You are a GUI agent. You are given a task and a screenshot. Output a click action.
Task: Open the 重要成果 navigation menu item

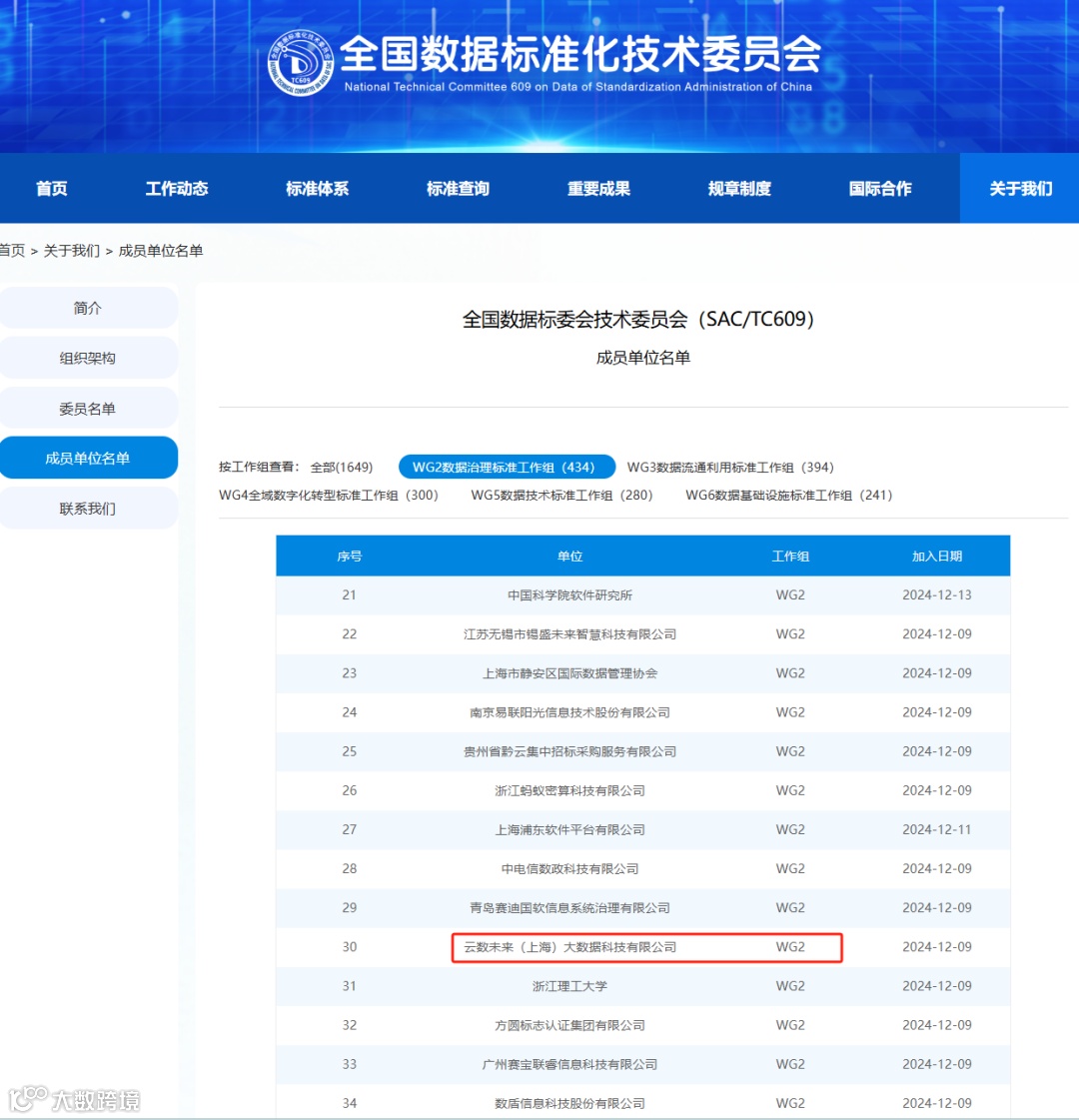pos(598,189)
